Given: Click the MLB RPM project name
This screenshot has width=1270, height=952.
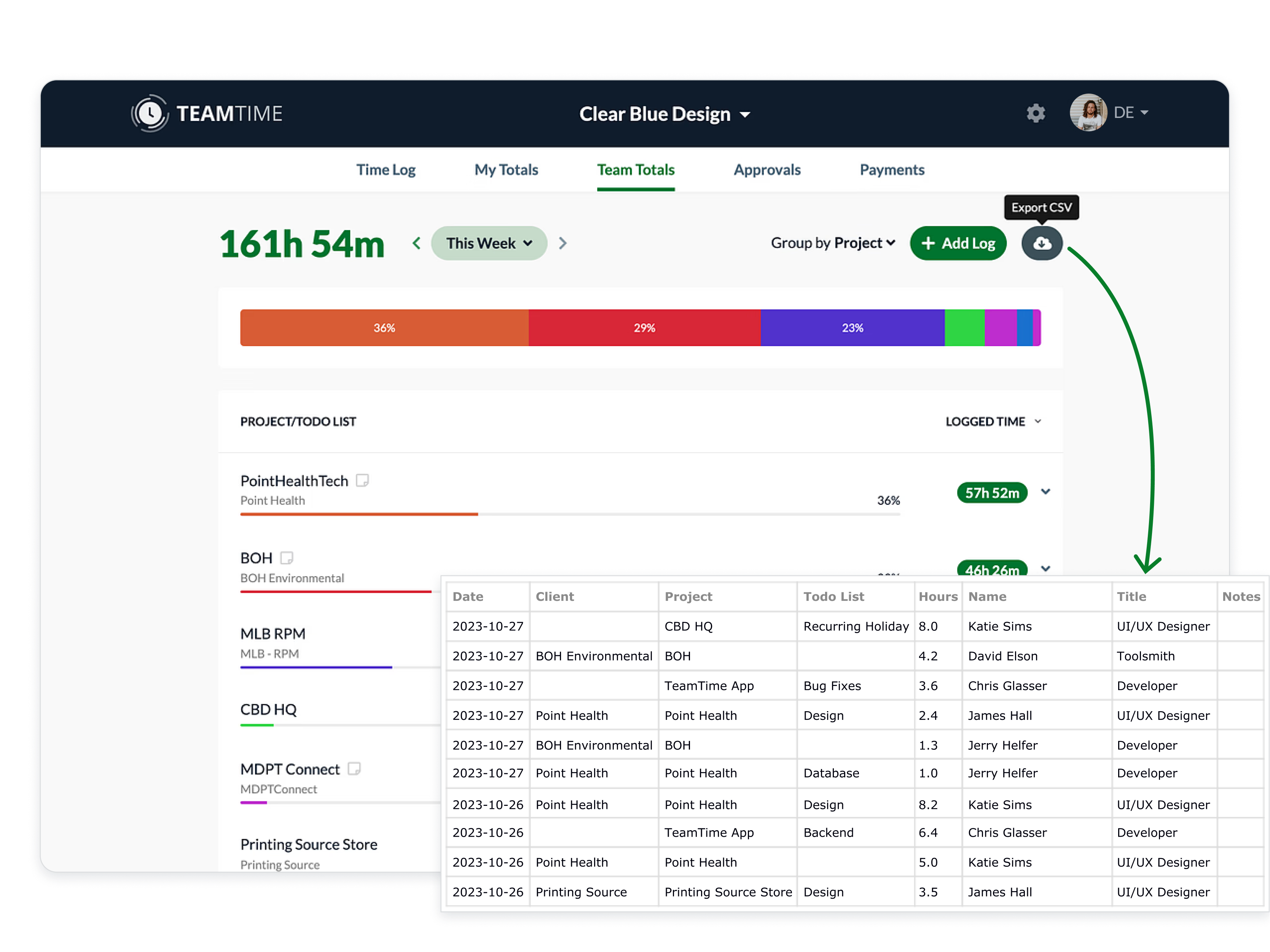Looking at the screenshot, I should 273,634.
